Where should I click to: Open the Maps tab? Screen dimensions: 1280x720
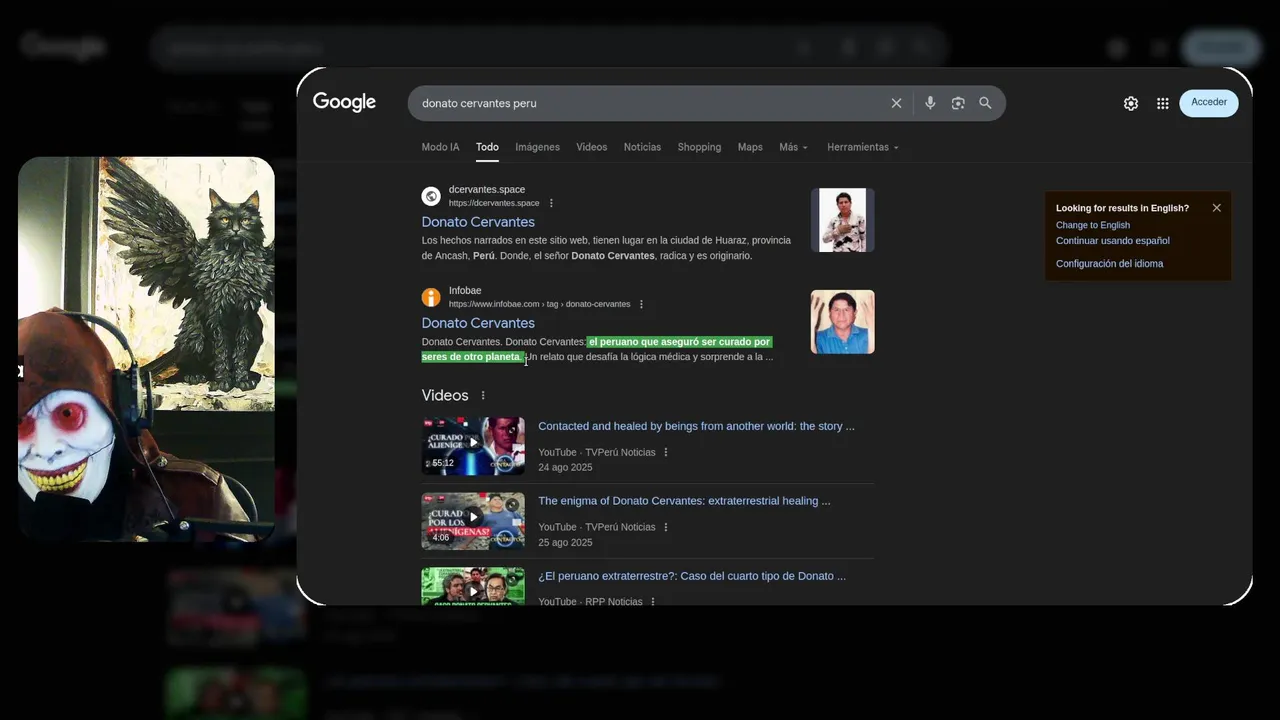(x=750, y=147)
